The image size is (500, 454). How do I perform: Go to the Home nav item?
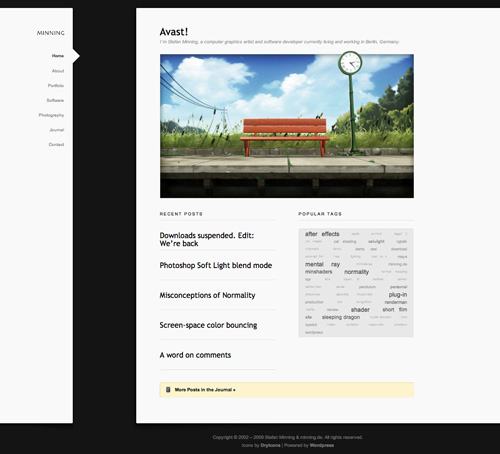pos(58,56)
